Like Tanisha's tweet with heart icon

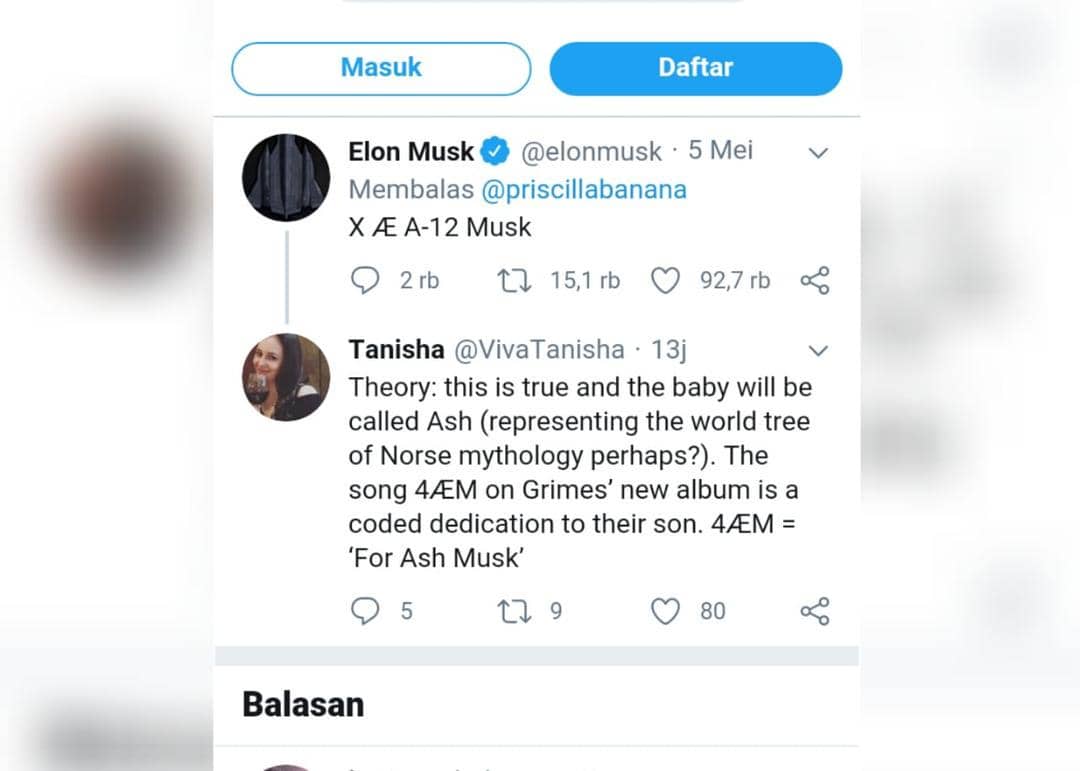point(665,611)
